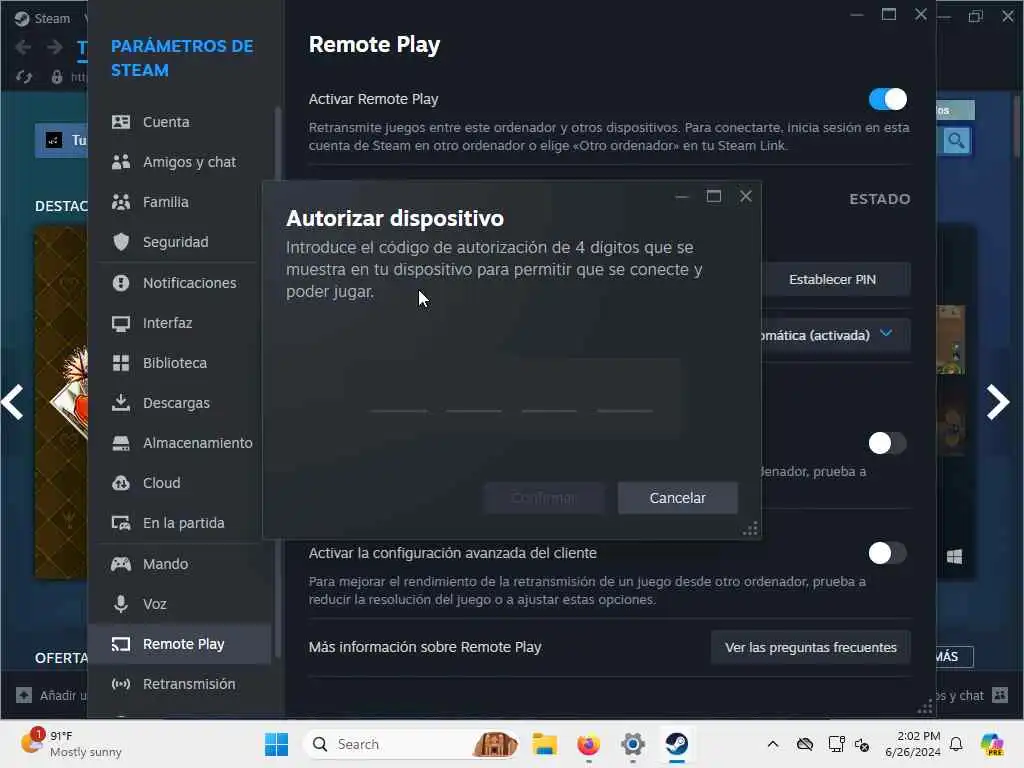
Task: Click Ver las preguntas frecuentes button
Action: pyautogui.click(x=810, y=647)
